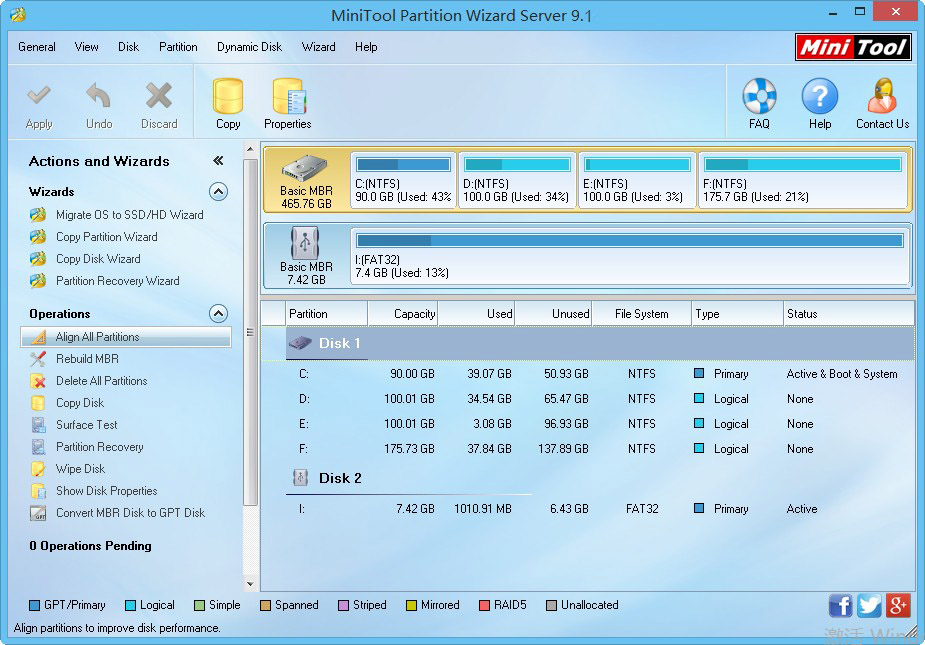The height and width of the screenshot is (645, 925).
Task: Open the Twitter share icon
Action: click(x=869, y=606)
